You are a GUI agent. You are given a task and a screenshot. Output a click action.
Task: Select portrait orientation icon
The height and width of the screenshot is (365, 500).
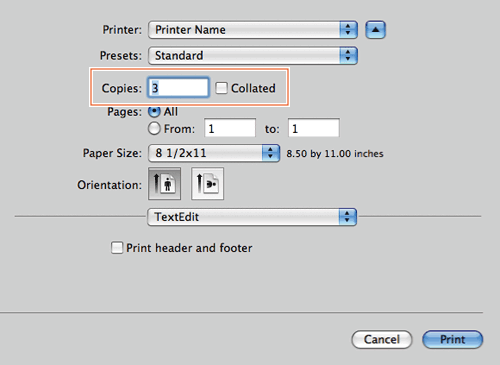(165, 184)
